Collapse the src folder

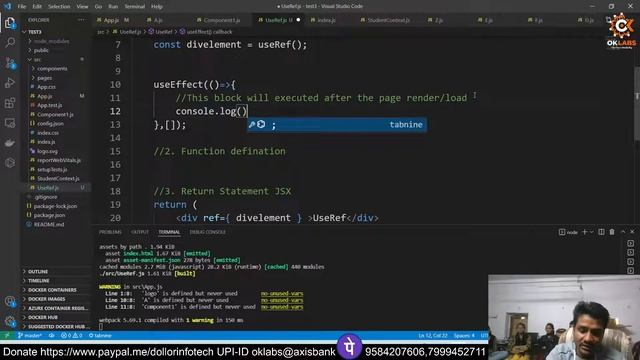point(37,60)
